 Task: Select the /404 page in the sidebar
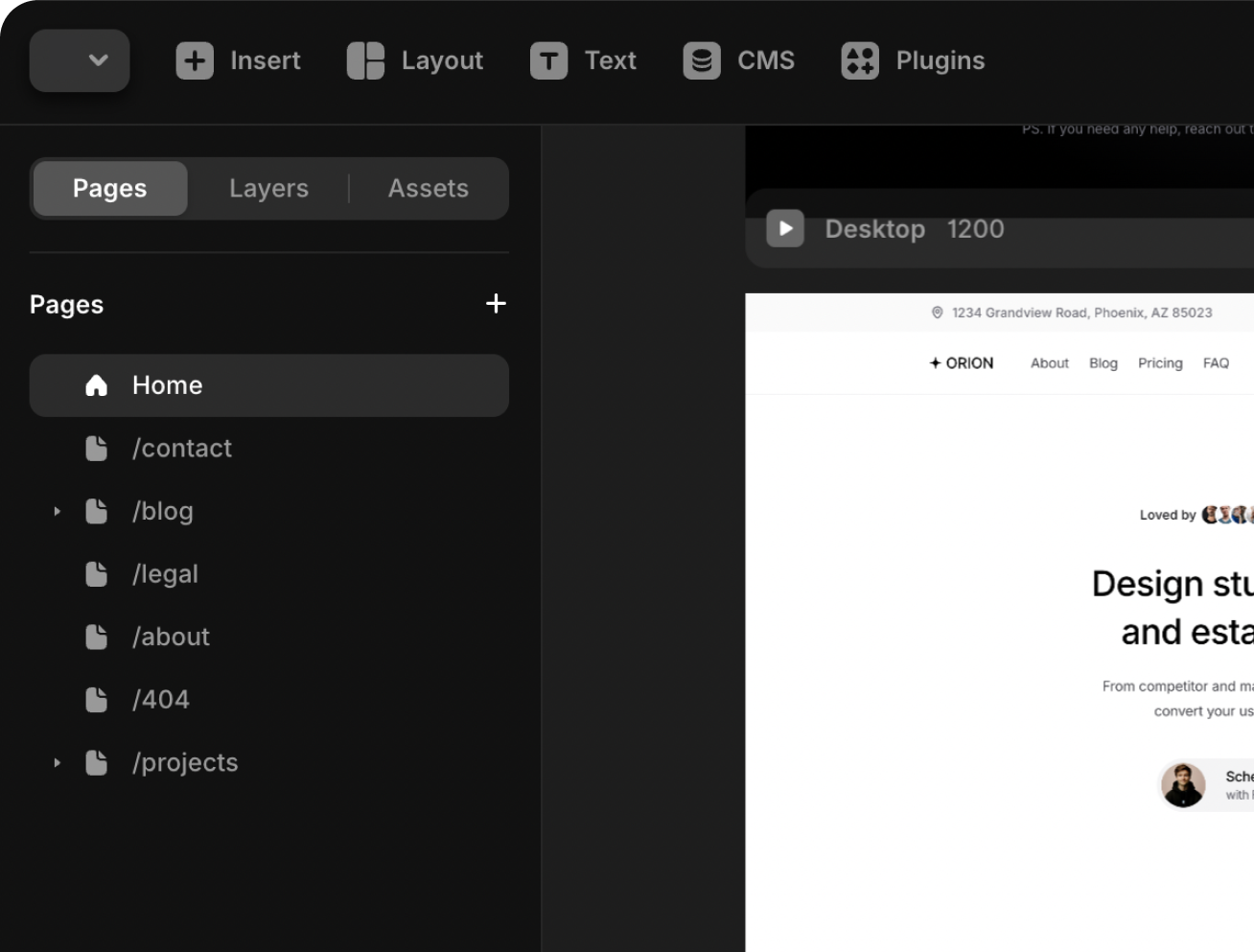pos(161,699)
